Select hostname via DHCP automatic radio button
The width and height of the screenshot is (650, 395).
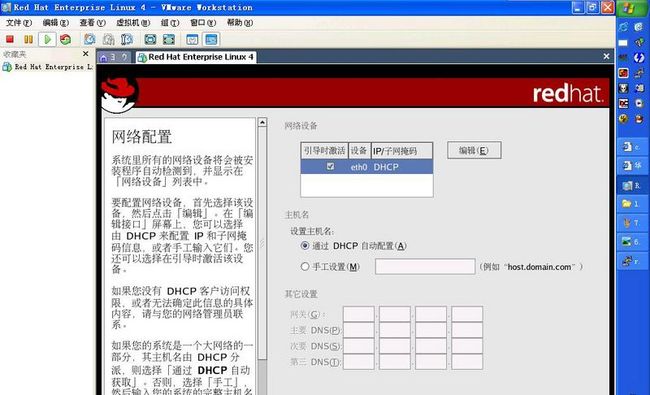point(305,245)
